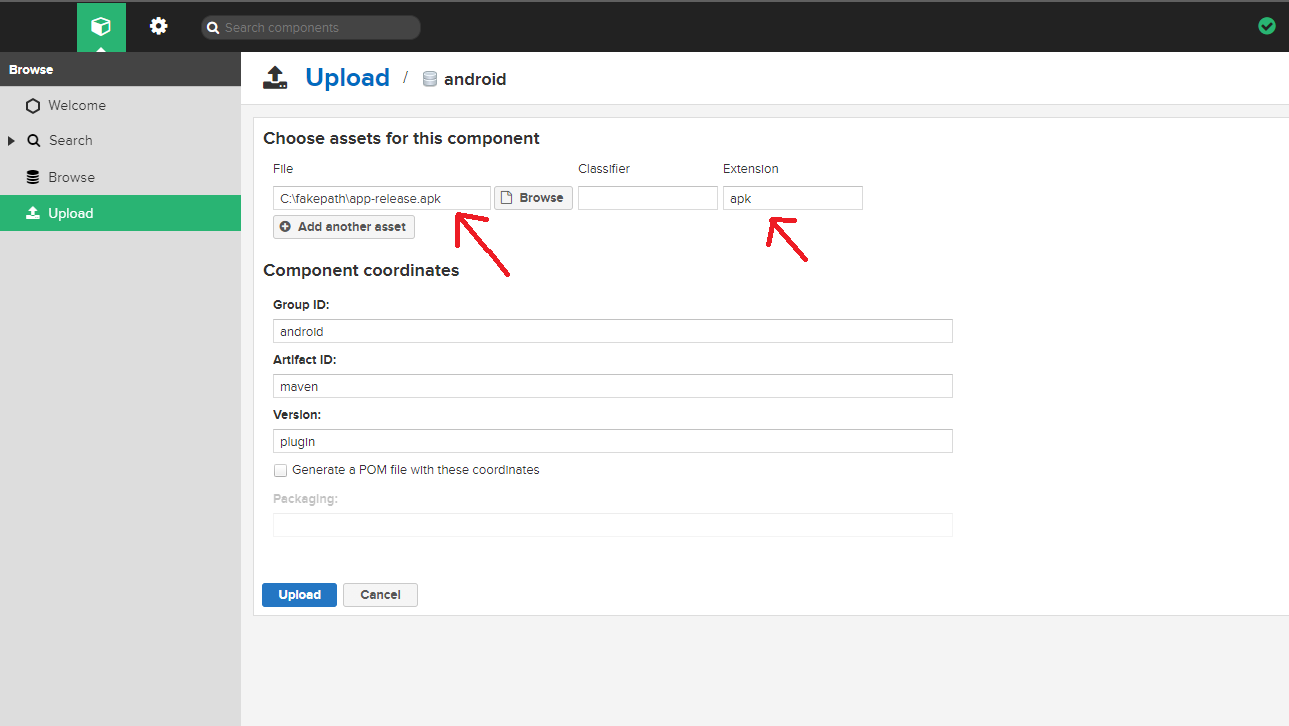The image size is (1289, 726).
Task: Click Add another asset button
Action: (344, 227)
